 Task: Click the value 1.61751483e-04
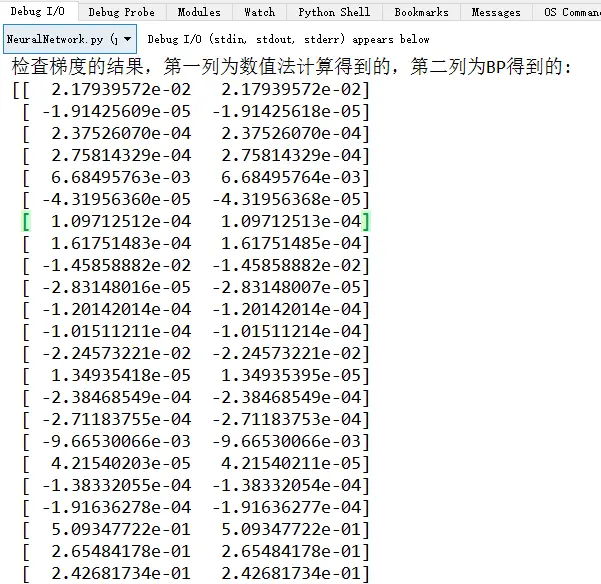pos(121,243)
